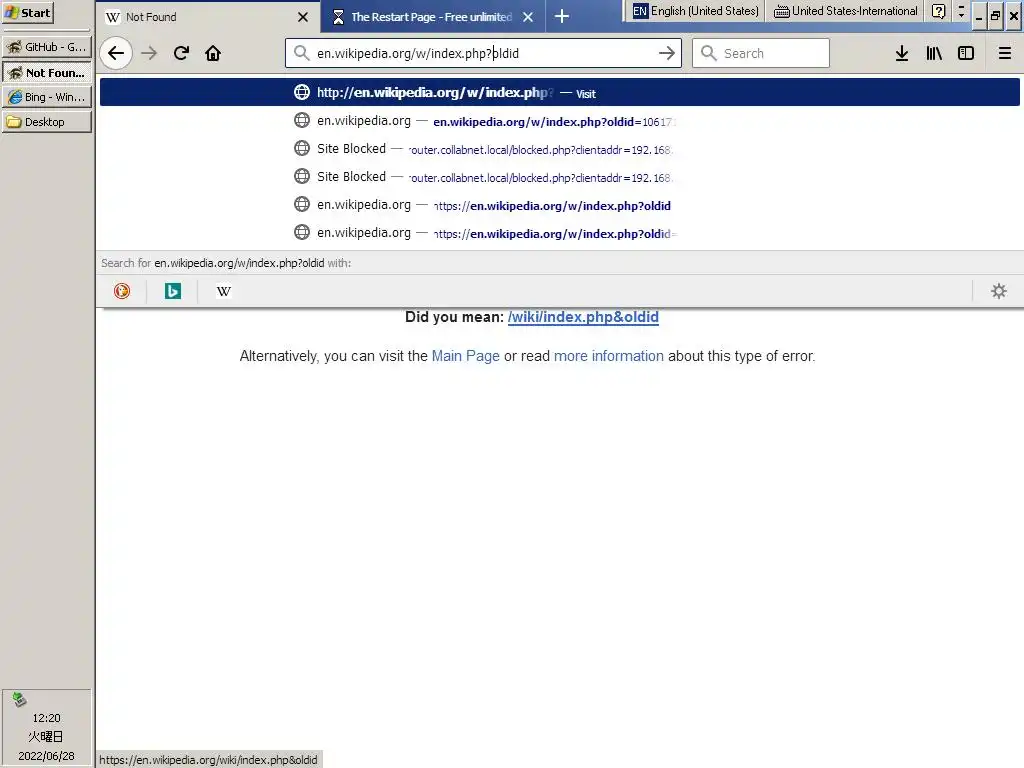Open the more information link
Image resolution: width=1024 pixels, height=768 pixels.
point(609,356)
